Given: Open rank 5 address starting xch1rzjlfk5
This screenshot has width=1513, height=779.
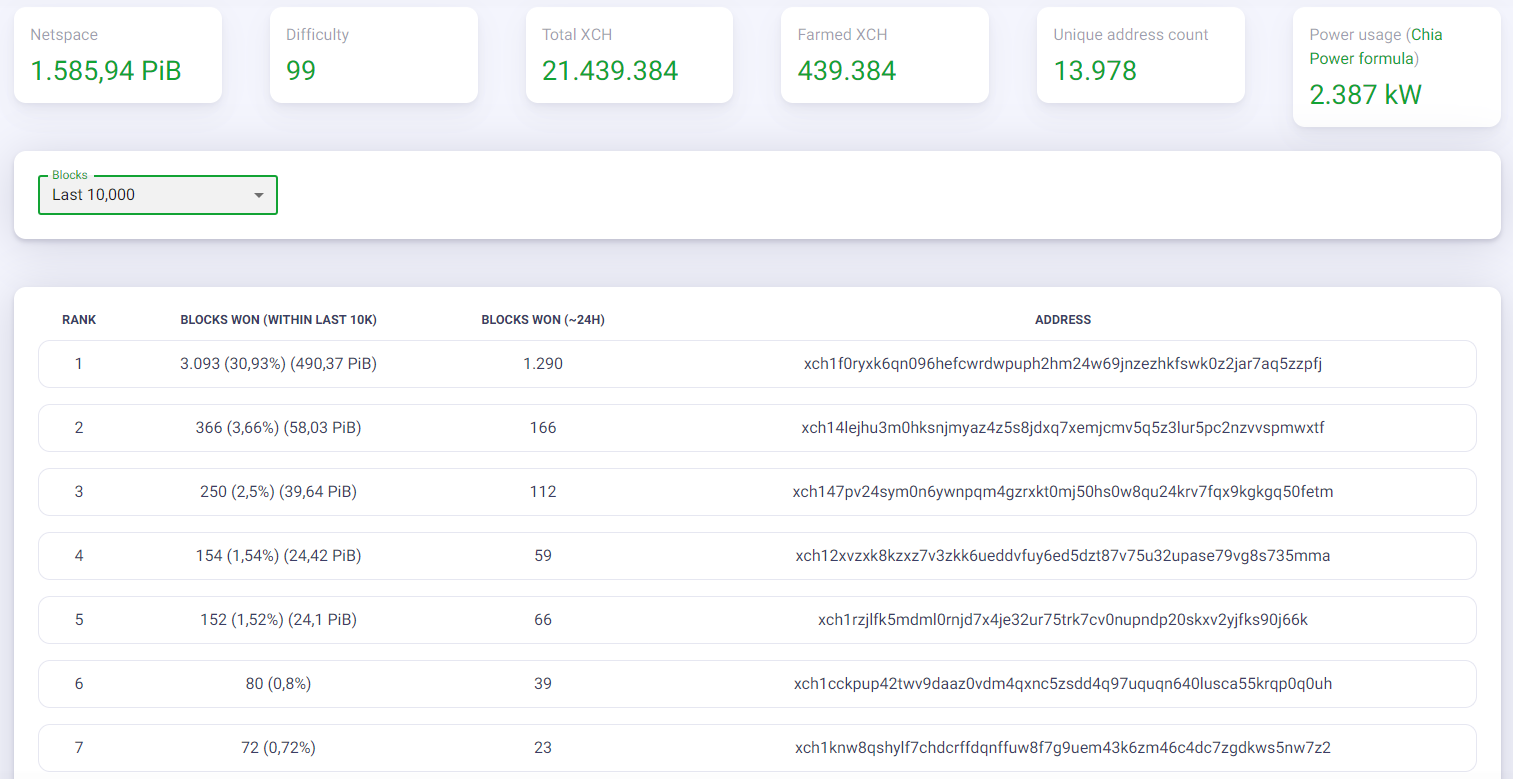Looking at the screenshot, I should coord(1063,620).
